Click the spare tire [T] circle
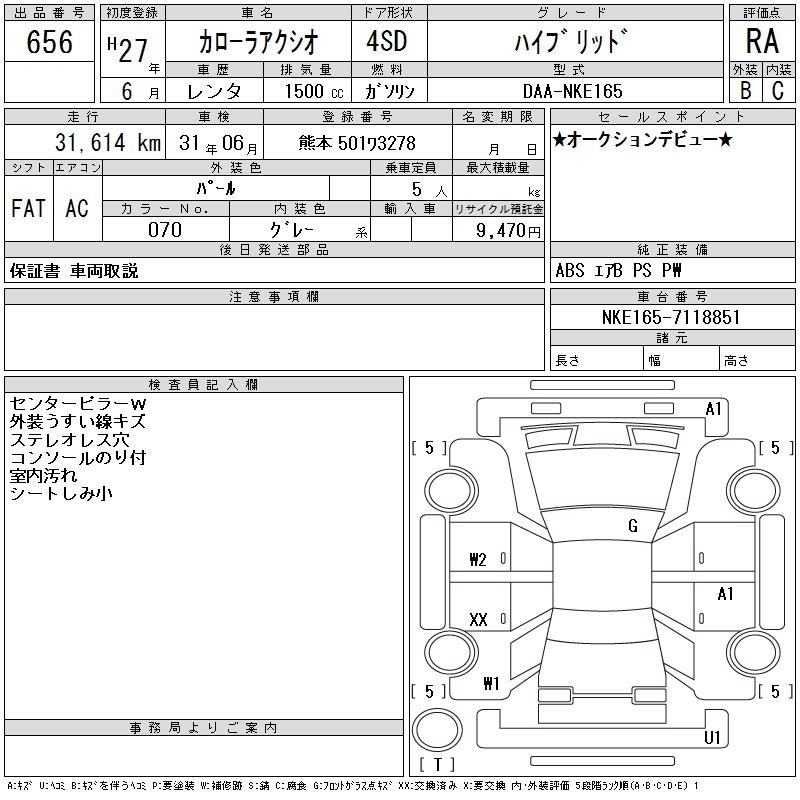The width and height of the screenshot is (800, 800). [437, 730]
